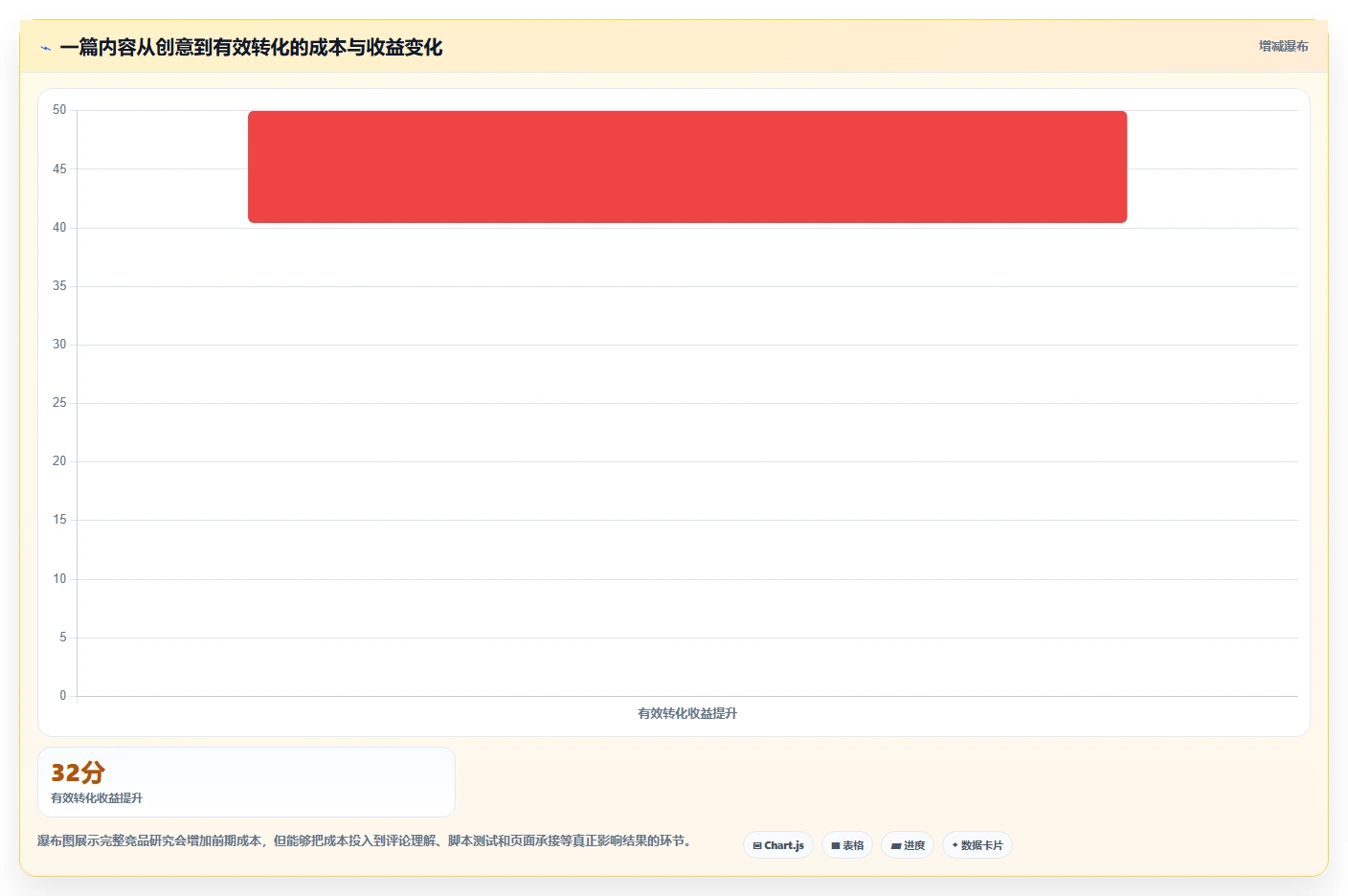Click the y-axis value 40
The image size is (1348, 896).
59,228
